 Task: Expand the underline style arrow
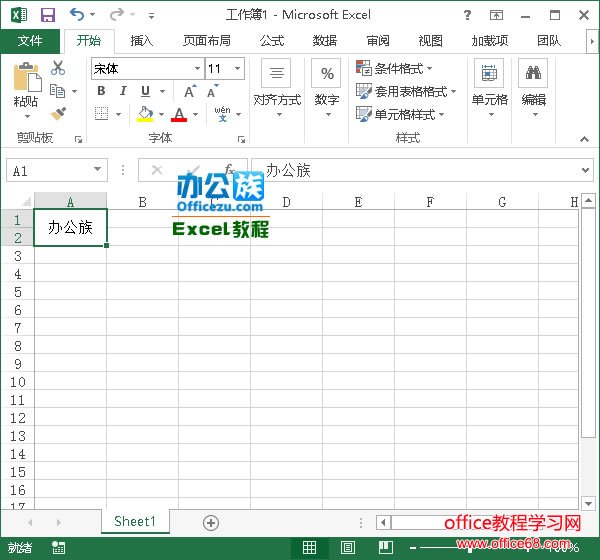coord(163,91)
